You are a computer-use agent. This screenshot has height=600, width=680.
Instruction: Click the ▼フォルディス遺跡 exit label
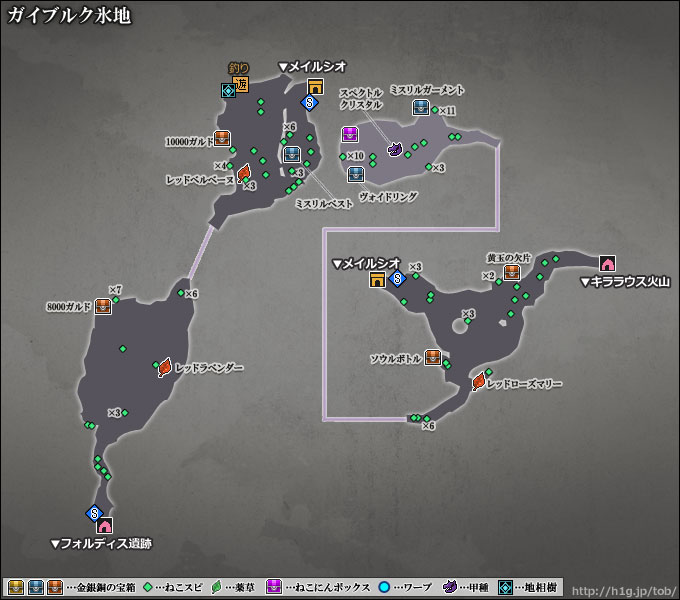(x=101, y=544)
